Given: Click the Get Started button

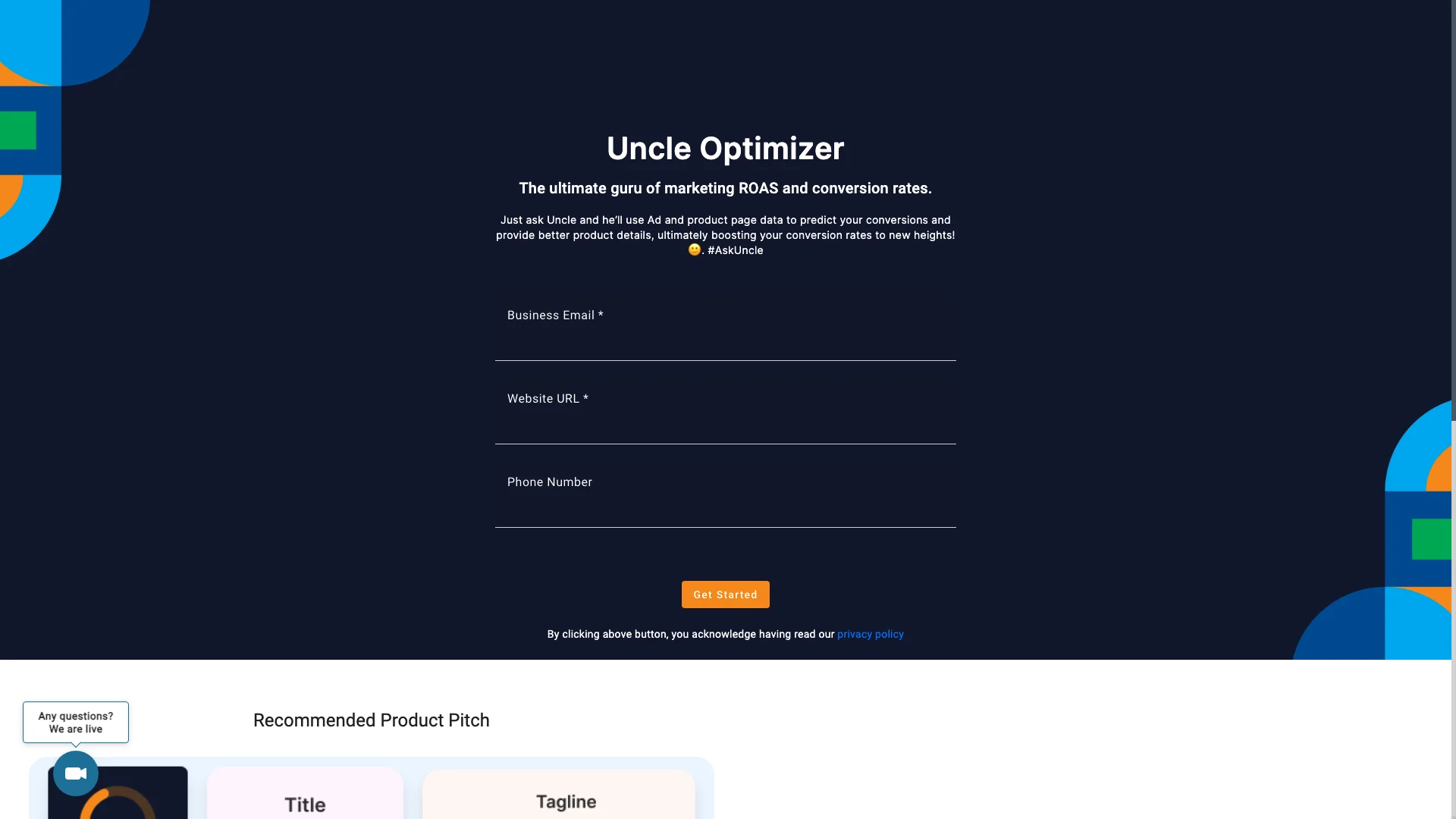Looking at the screenshot, I should (725, 594).
